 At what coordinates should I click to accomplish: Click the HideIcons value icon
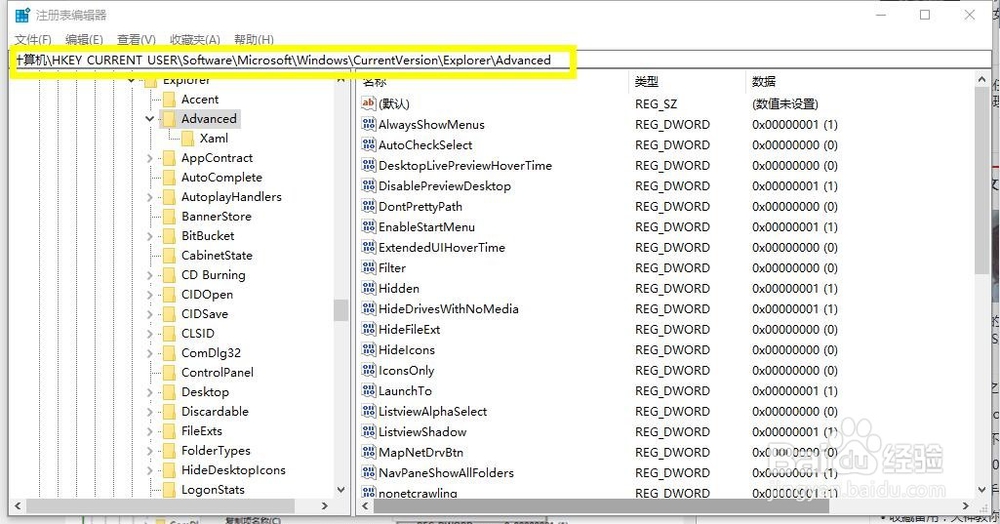[369, 349]
